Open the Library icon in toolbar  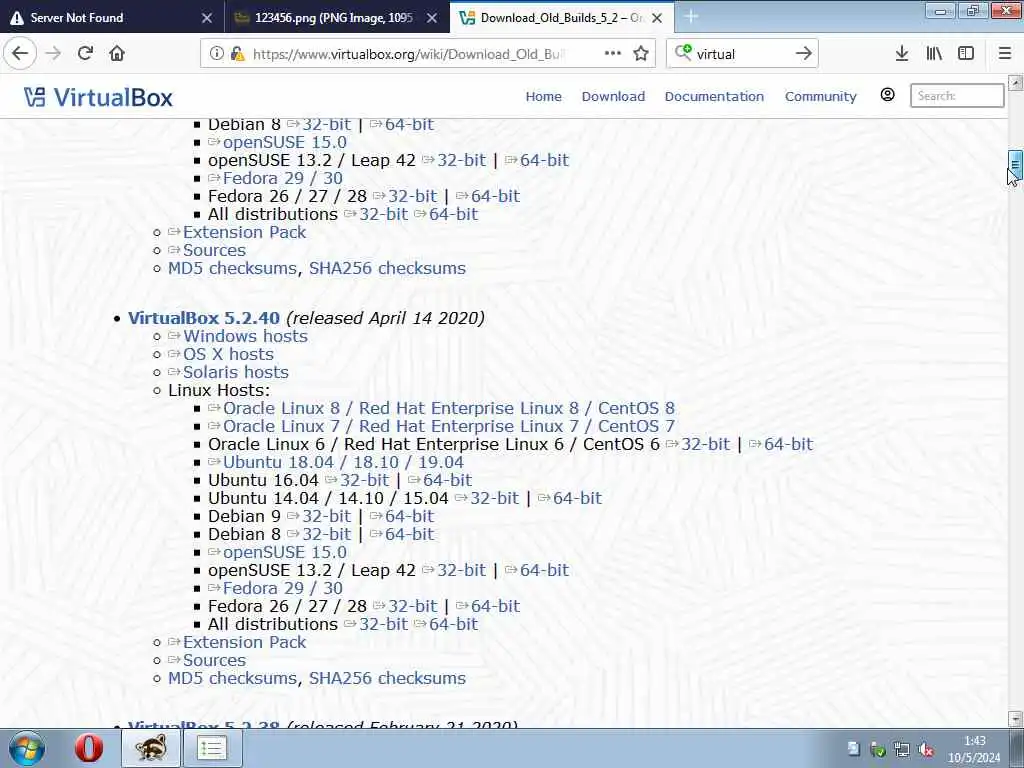tap(934, 54)
